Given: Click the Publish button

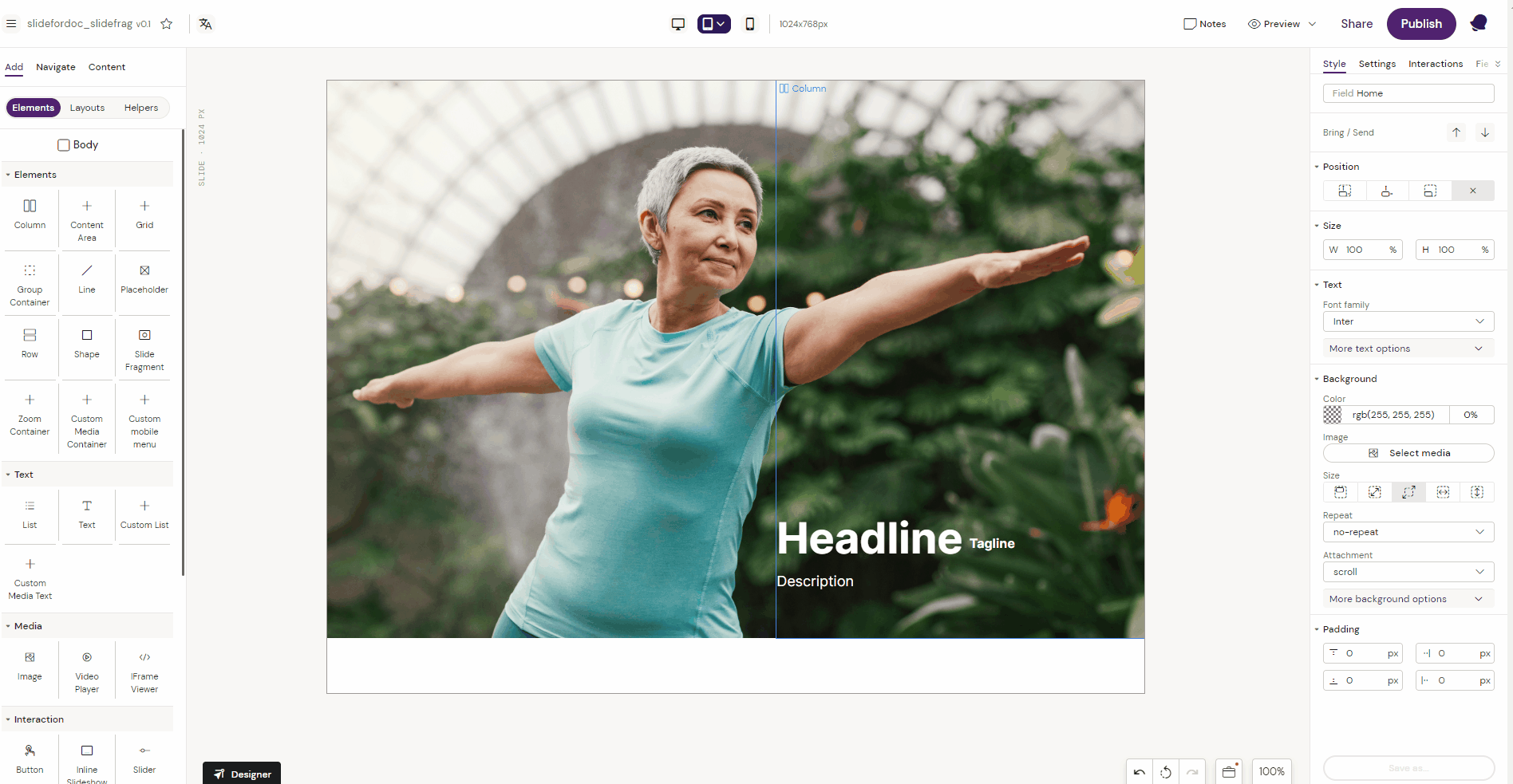Looking at the screenshot, I should [x=1420, y=24].
